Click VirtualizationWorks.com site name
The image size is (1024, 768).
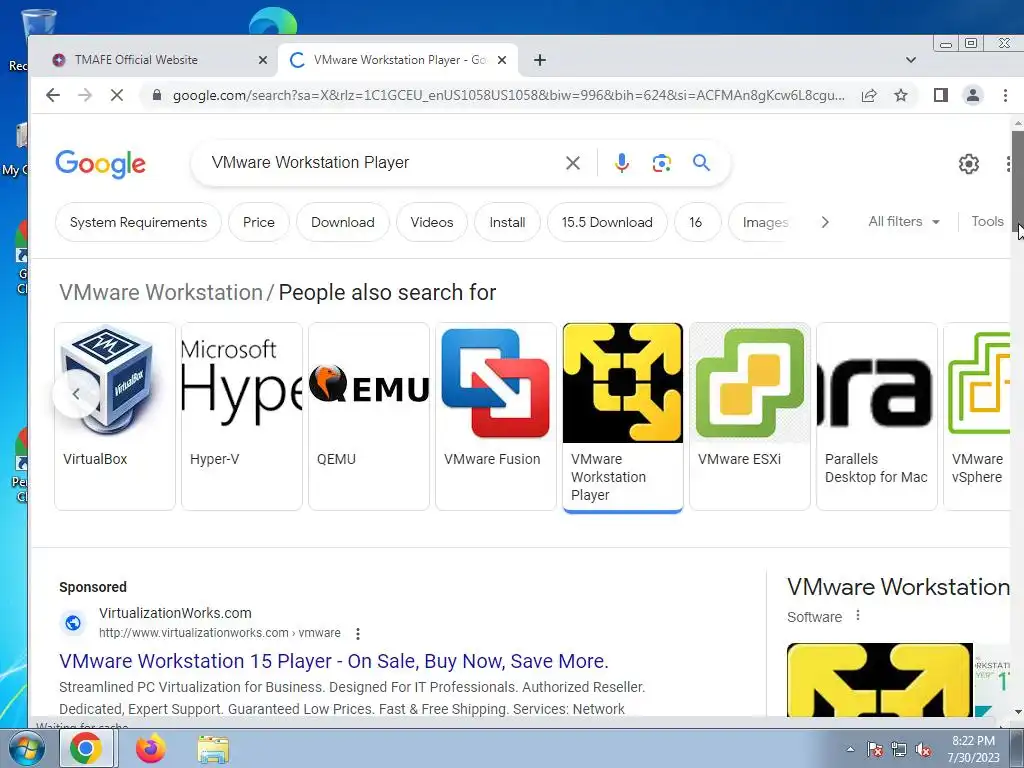[x=175, y=613]
